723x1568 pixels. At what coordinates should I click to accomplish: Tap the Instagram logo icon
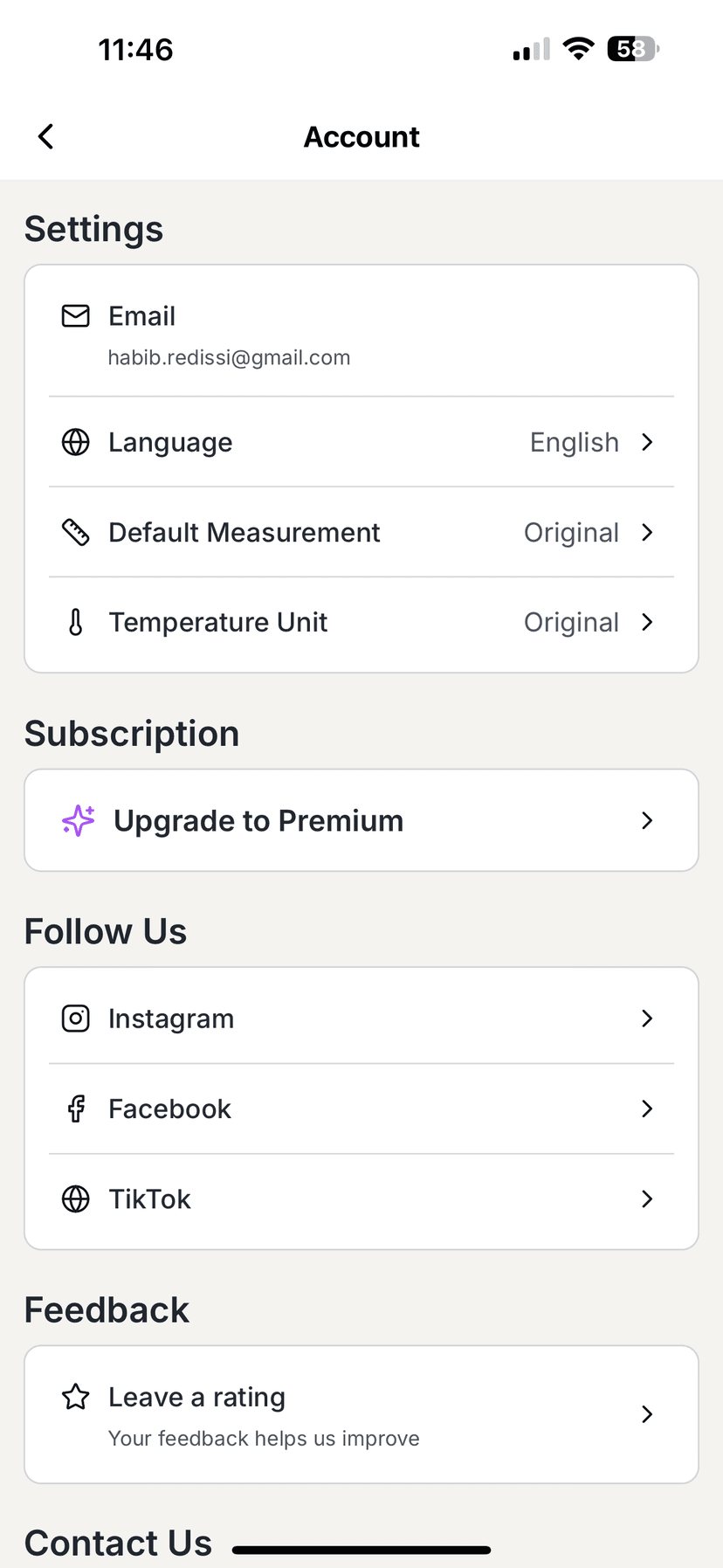point(76,1019)
